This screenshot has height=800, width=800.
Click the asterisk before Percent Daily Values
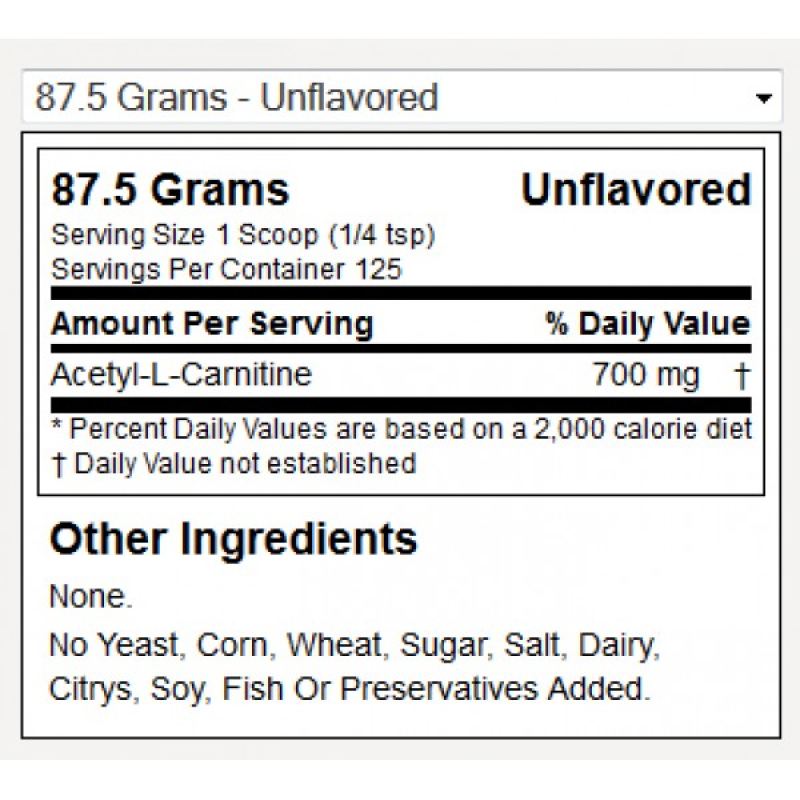pos(58,424)
